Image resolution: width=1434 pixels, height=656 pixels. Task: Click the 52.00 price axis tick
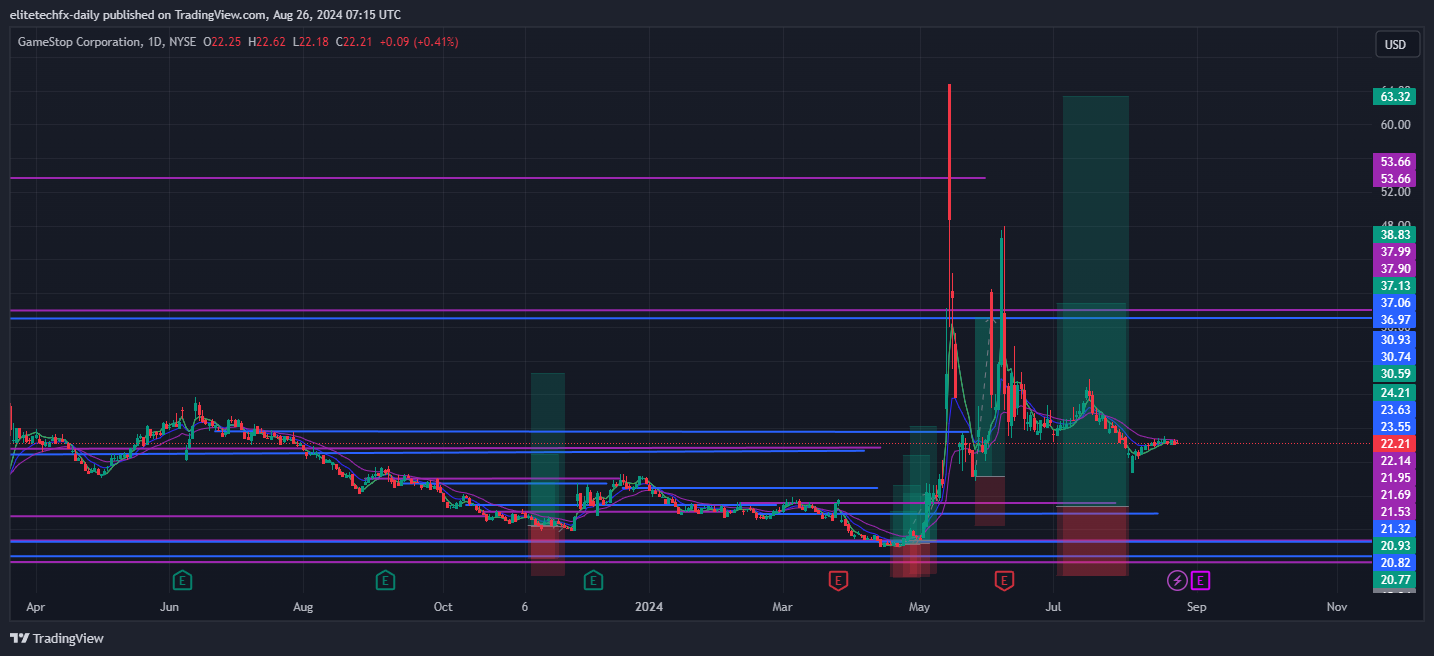[1394, 192]
